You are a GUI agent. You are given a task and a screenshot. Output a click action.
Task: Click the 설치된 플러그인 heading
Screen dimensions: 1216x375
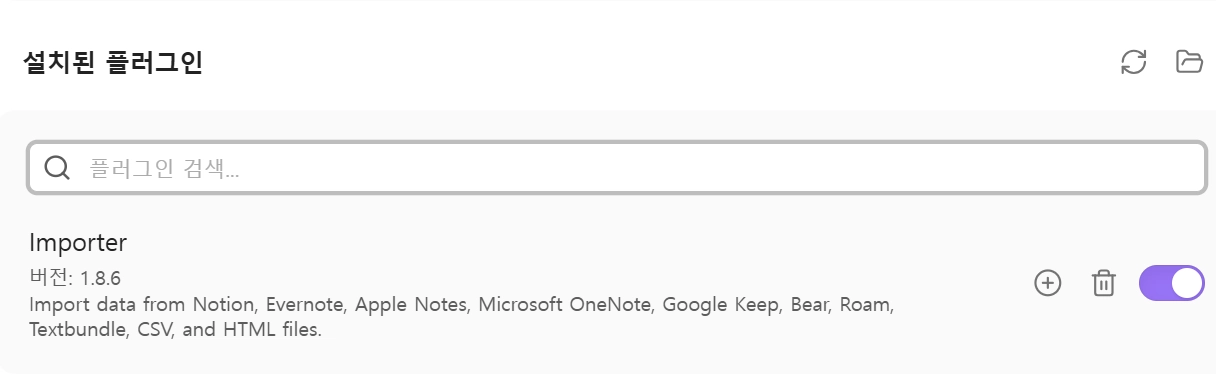[113, 63]
